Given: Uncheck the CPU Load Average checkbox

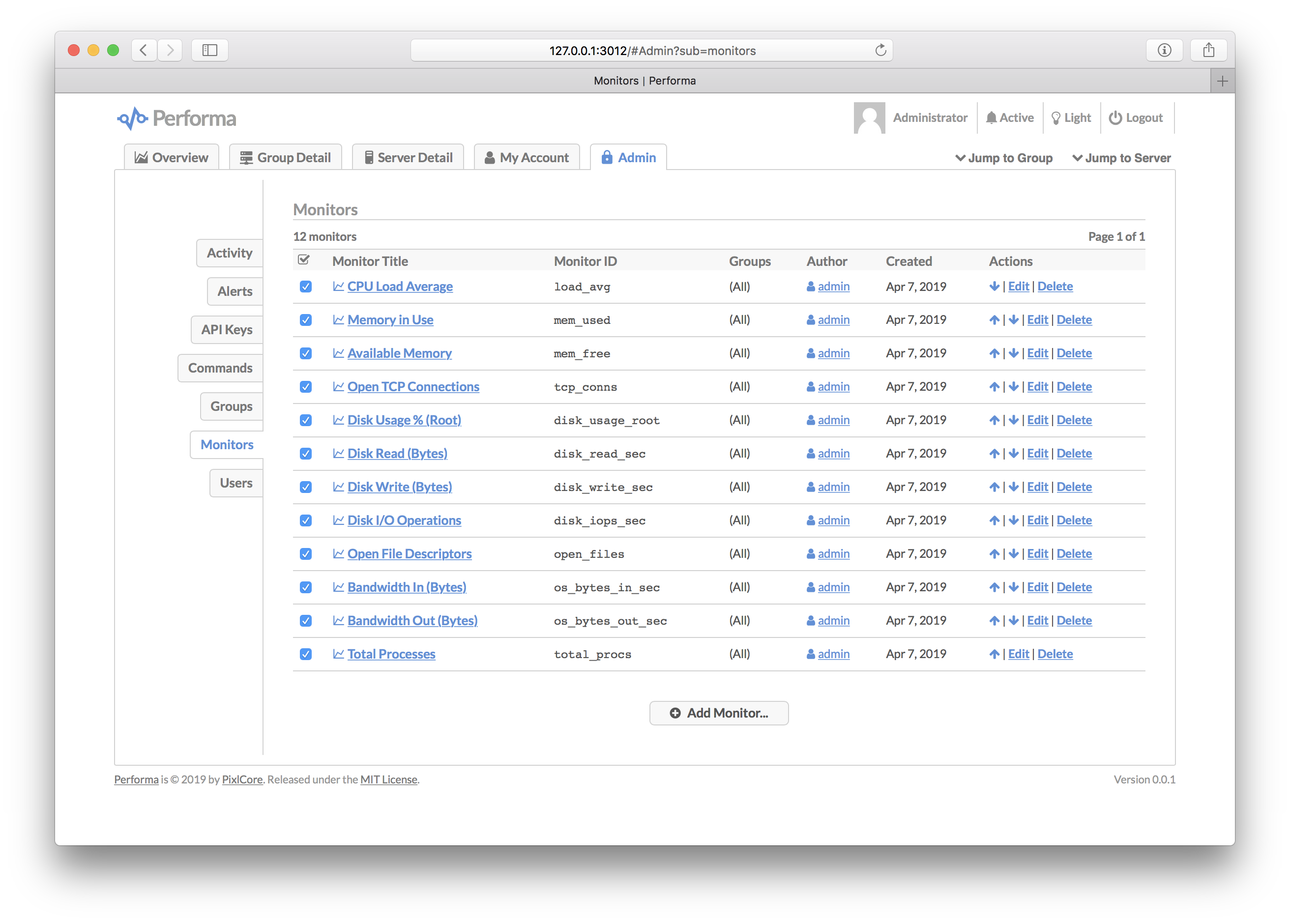Looking at the screenshot, I should [305, 287].
